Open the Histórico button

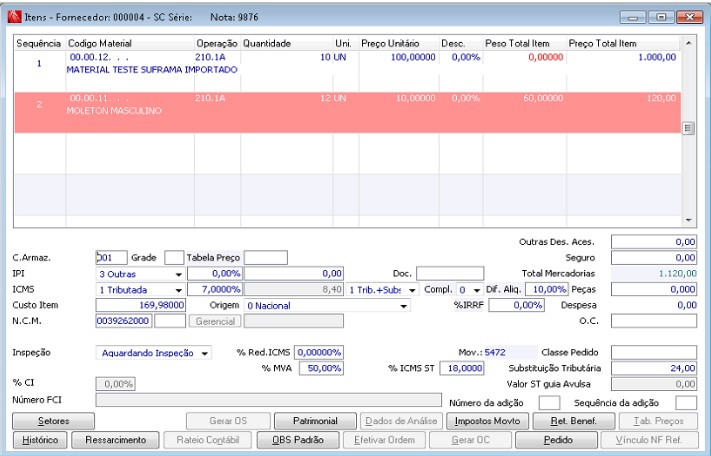[40, 440]
